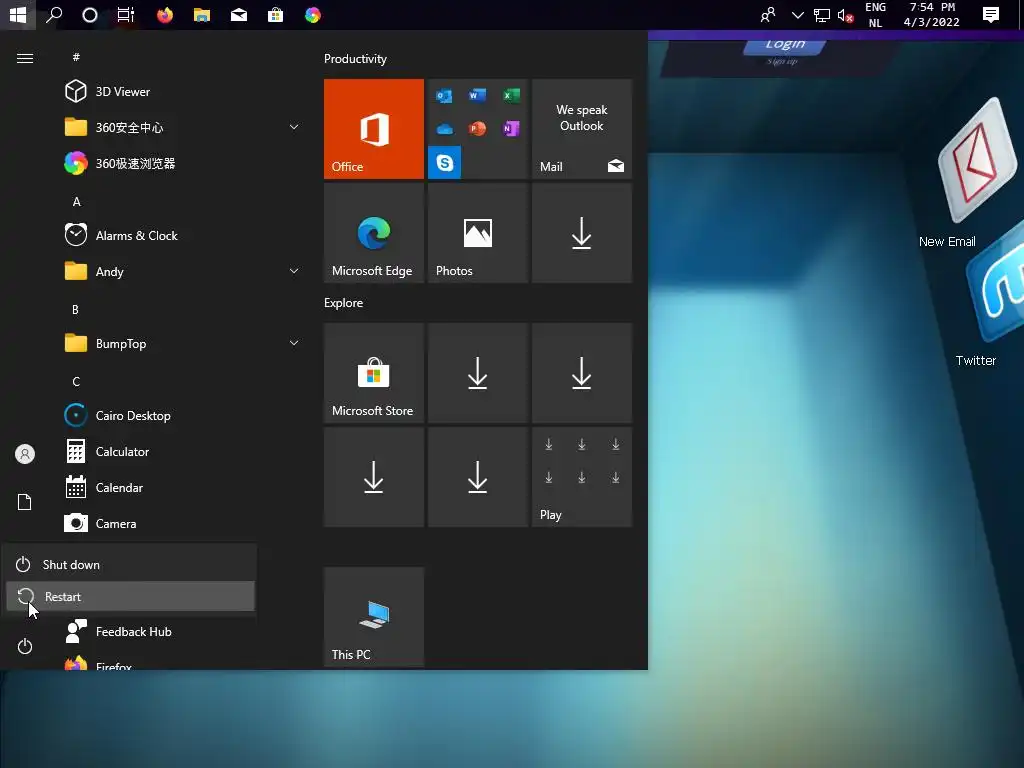Select Restart in power menu

click(131, 596)
